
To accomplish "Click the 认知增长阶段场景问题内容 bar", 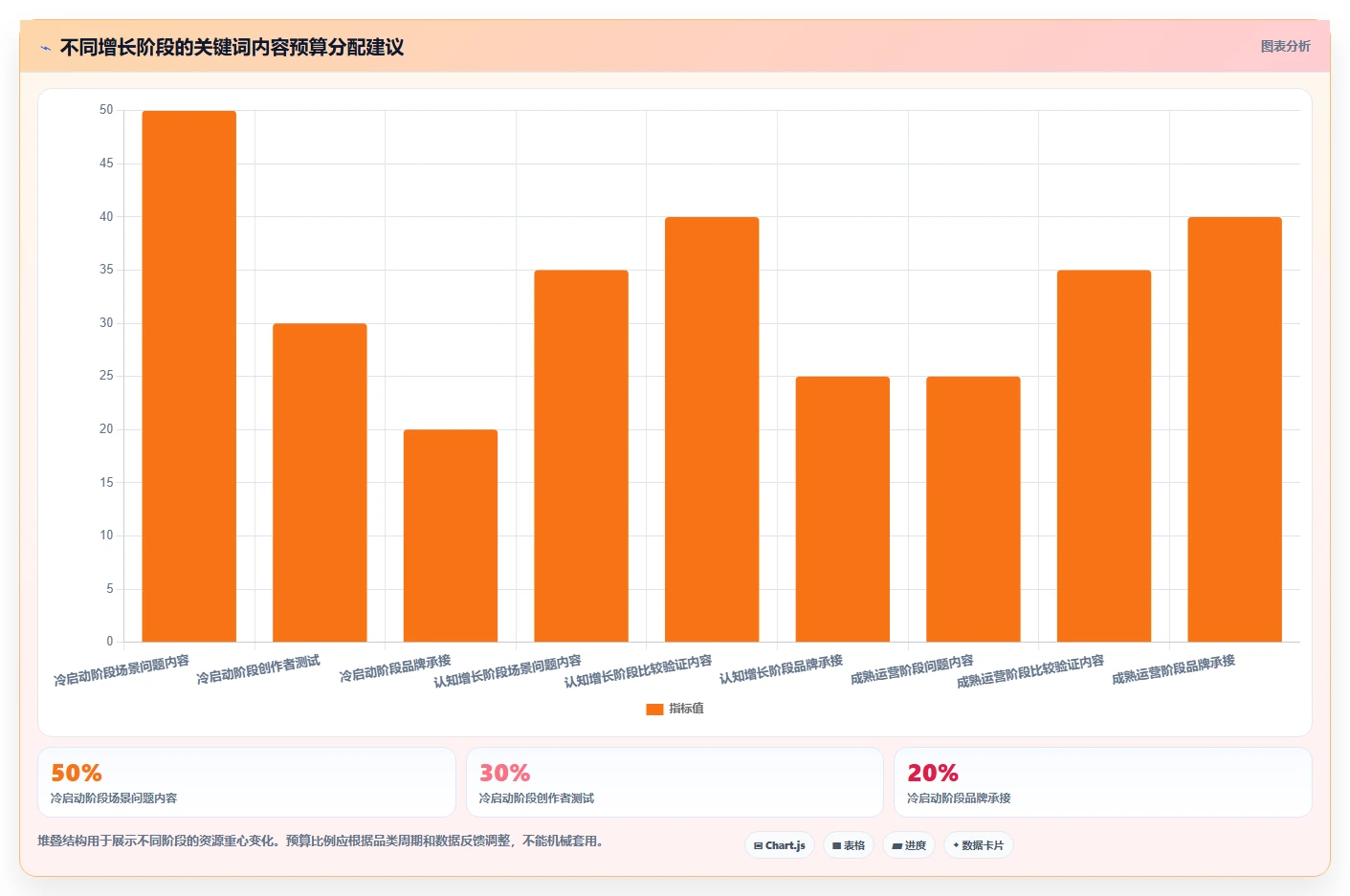I will click(x=582, y=456).
